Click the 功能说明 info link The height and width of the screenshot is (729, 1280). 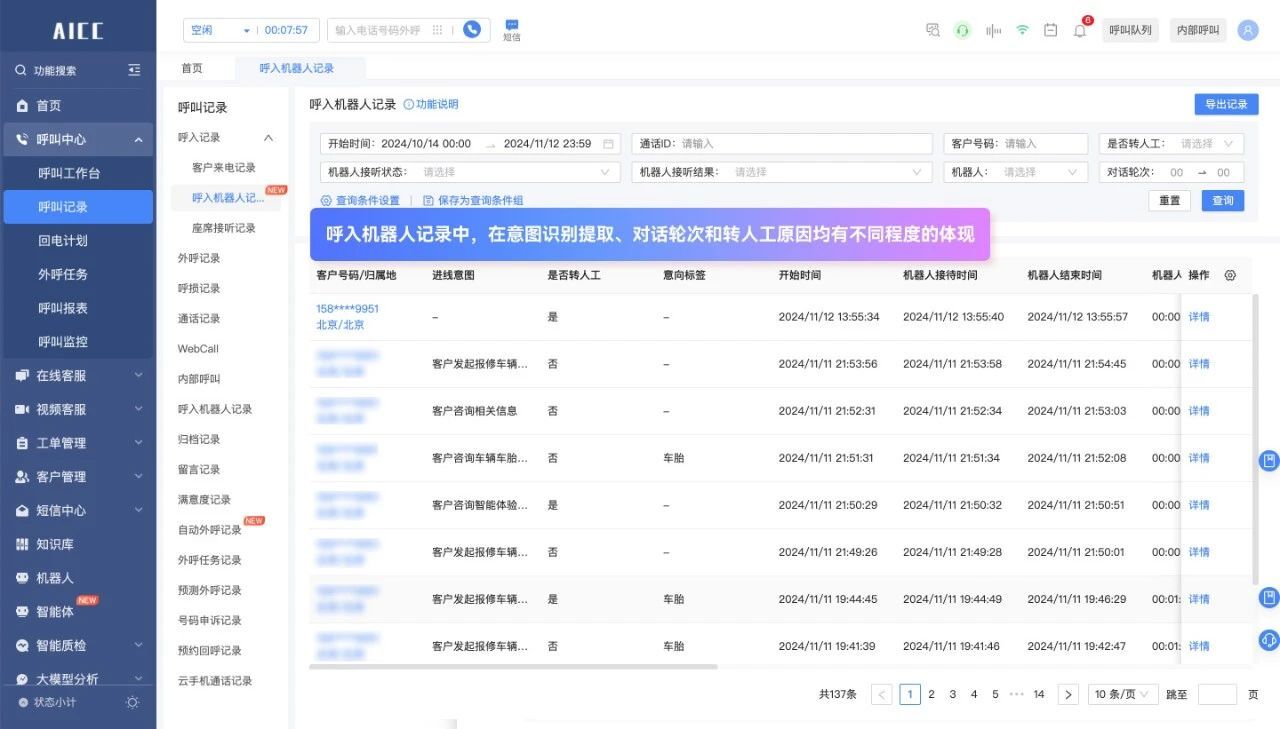[431, 104]
